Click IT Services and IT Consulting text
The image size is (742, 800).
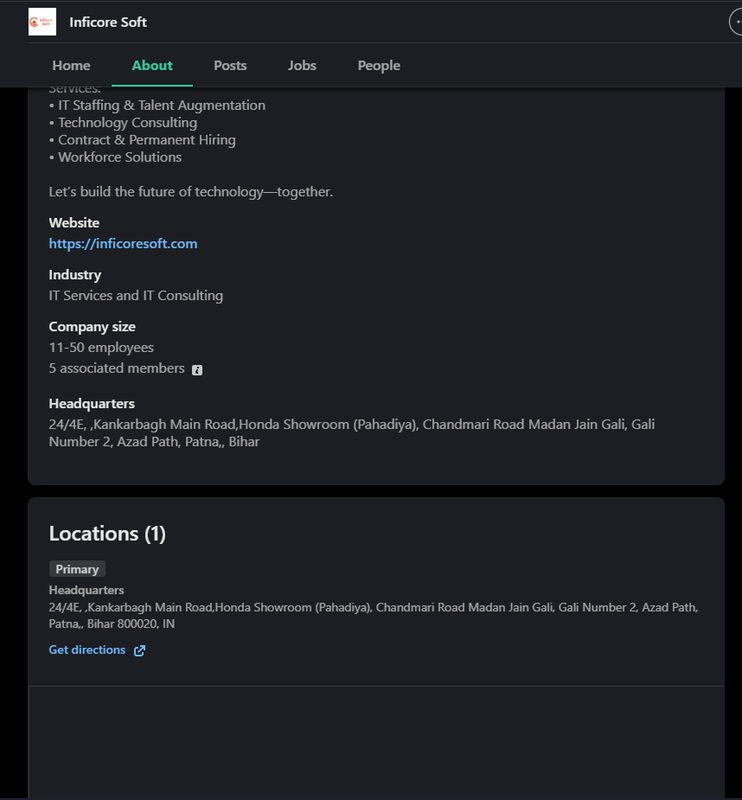[x=136, y=295]
